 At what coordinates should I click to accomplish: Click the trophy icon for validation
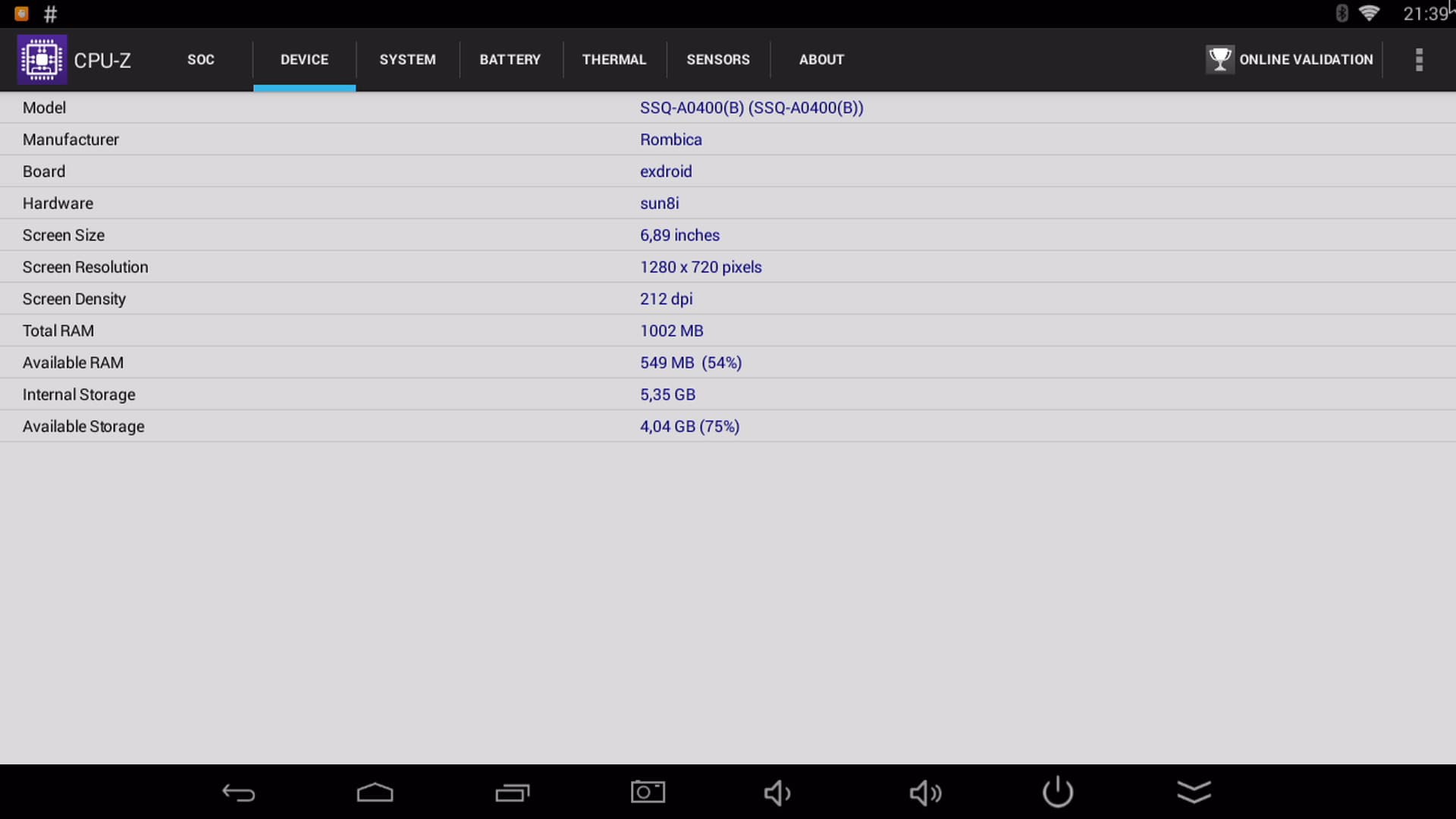click(1219, 59)
